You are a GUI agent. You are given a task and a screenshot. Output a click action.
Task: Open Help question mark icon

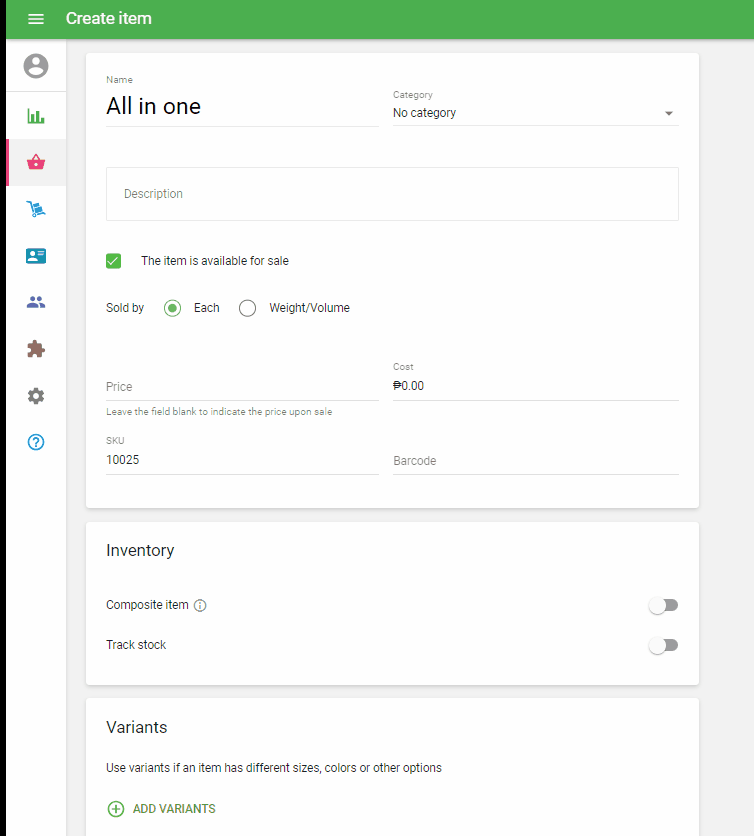(36, 442)
